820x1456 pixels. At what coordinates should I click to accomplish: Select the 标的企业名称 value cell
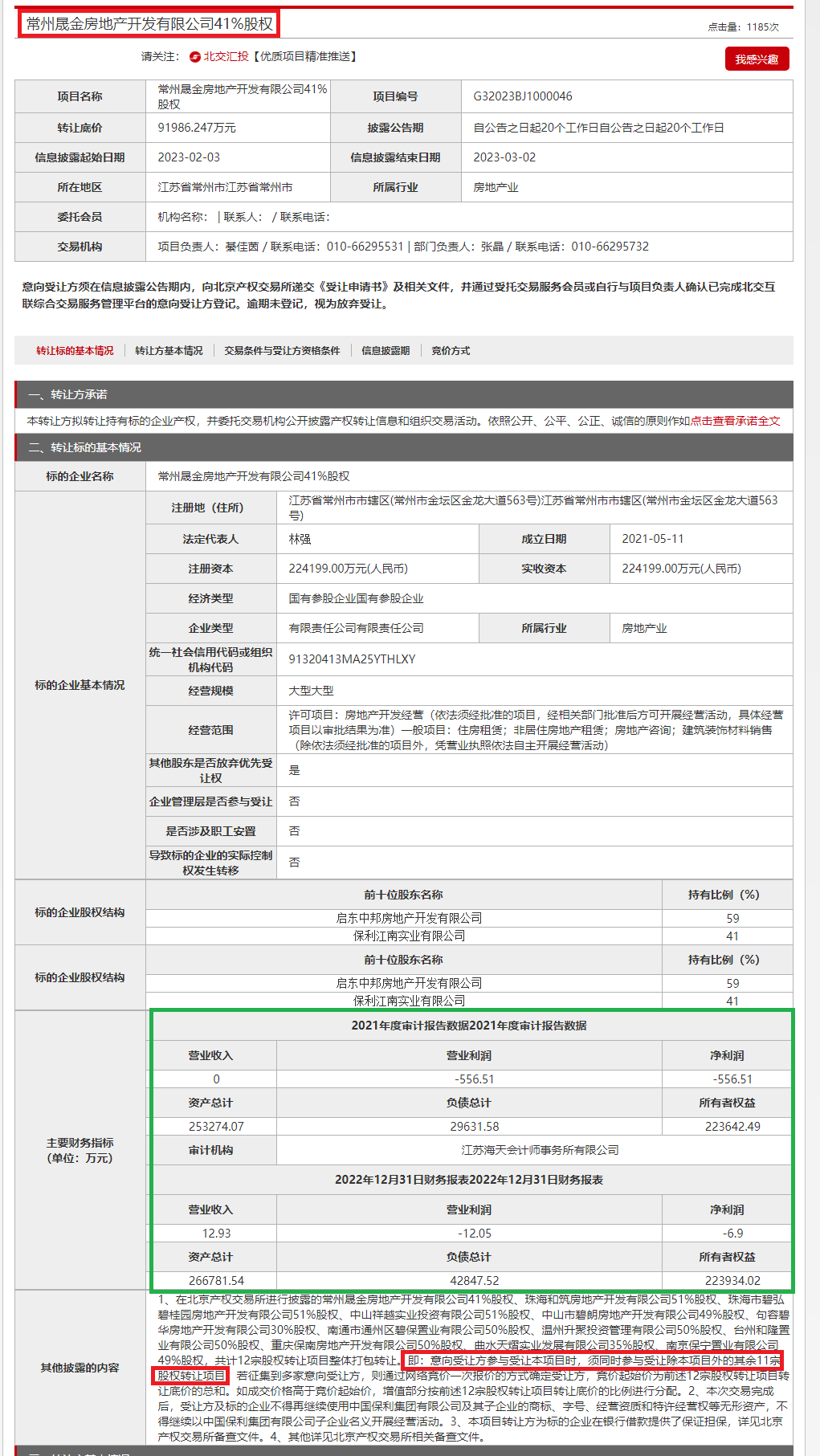(469, 476)
